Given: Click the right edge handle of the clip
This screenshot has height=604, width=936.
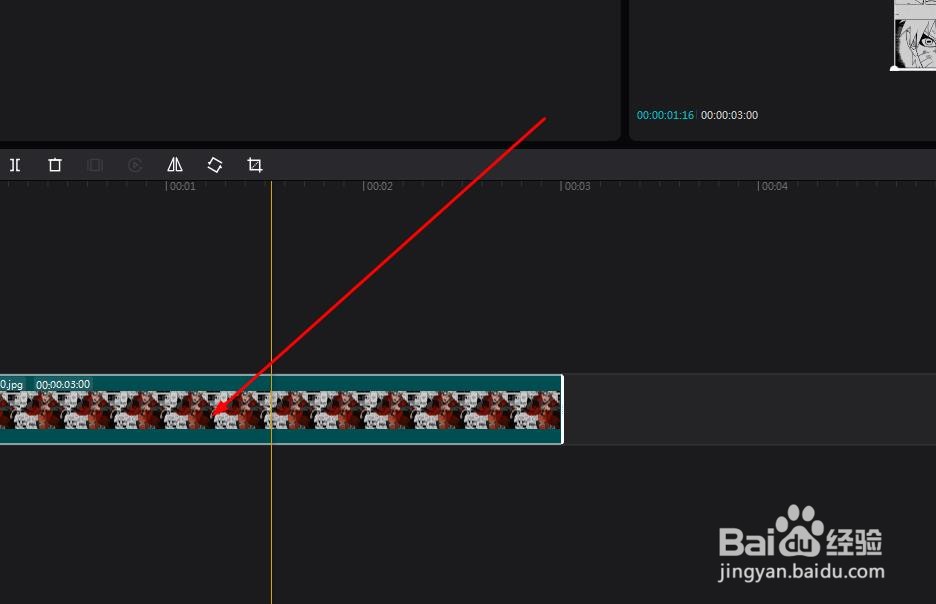Looking at the screenshot, I should (x=562, y=409).
